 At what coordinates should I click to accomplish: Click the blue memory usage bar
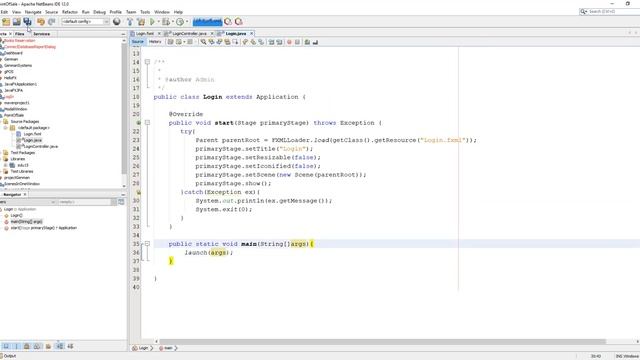tap(207, 22)
